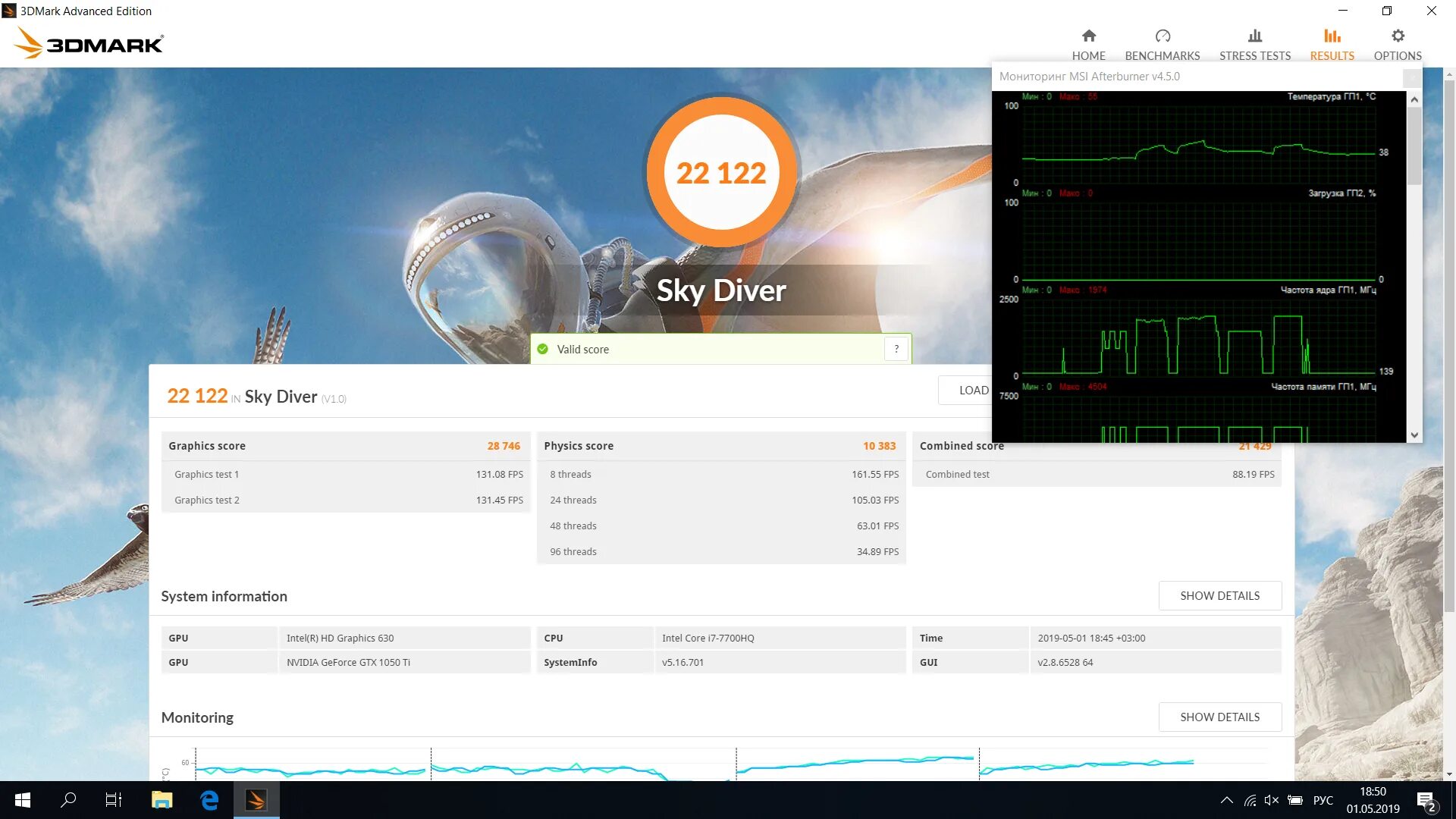1456x819 pixels.
Task: Click the monitoring chart graph area
Action: click(x=731, y=764)
